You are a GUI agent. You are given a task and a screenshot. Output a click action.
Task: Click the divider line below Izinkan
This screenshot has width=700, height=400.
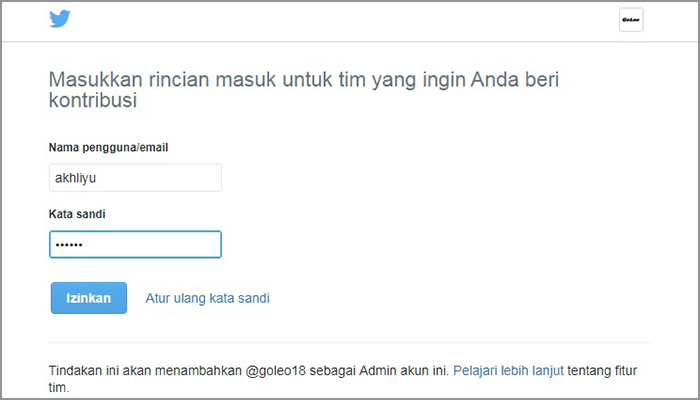(349, 343)
